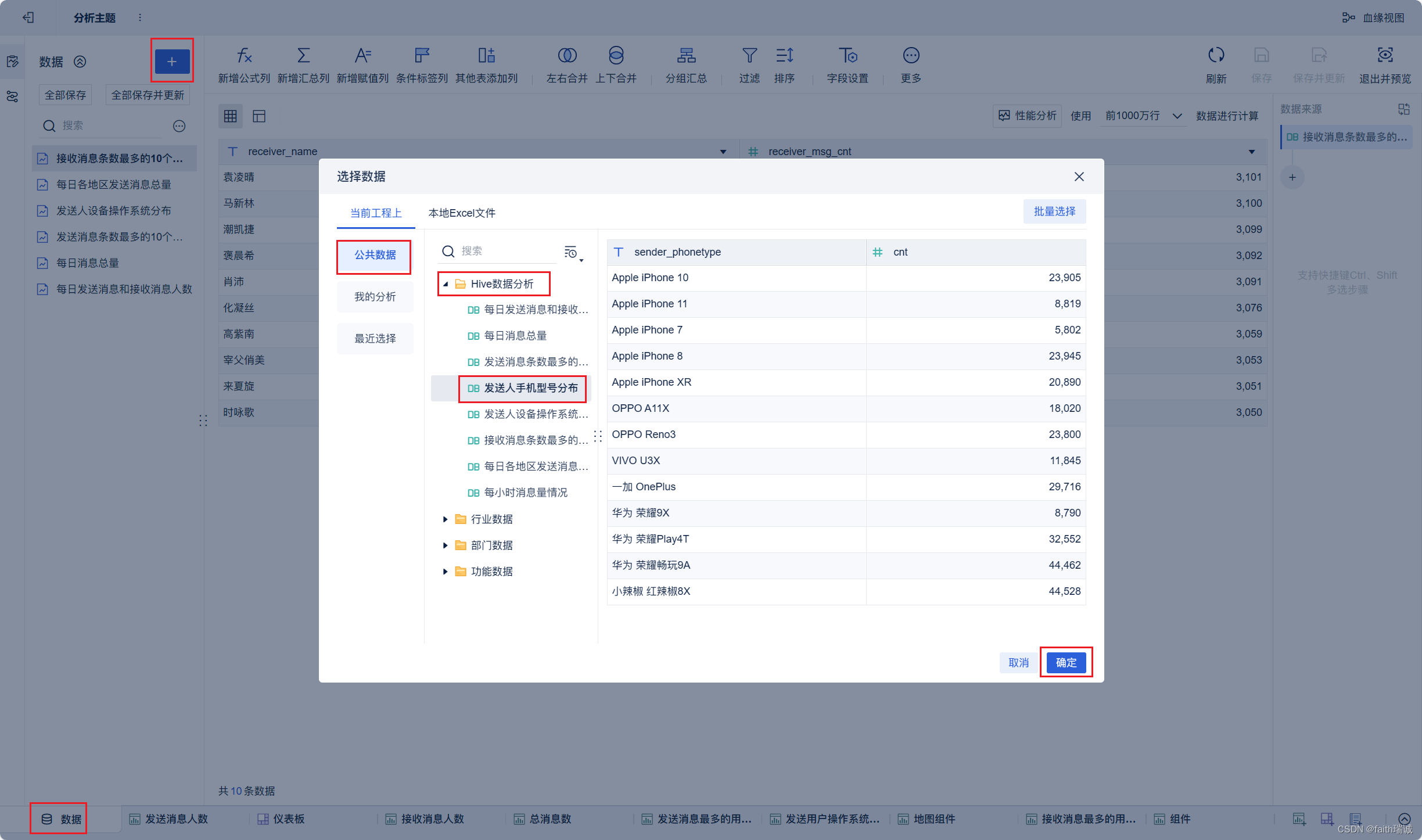The image size is (1422, 840).
Task: Enable 批量选择 batch selection
Action: [1053, 210]
